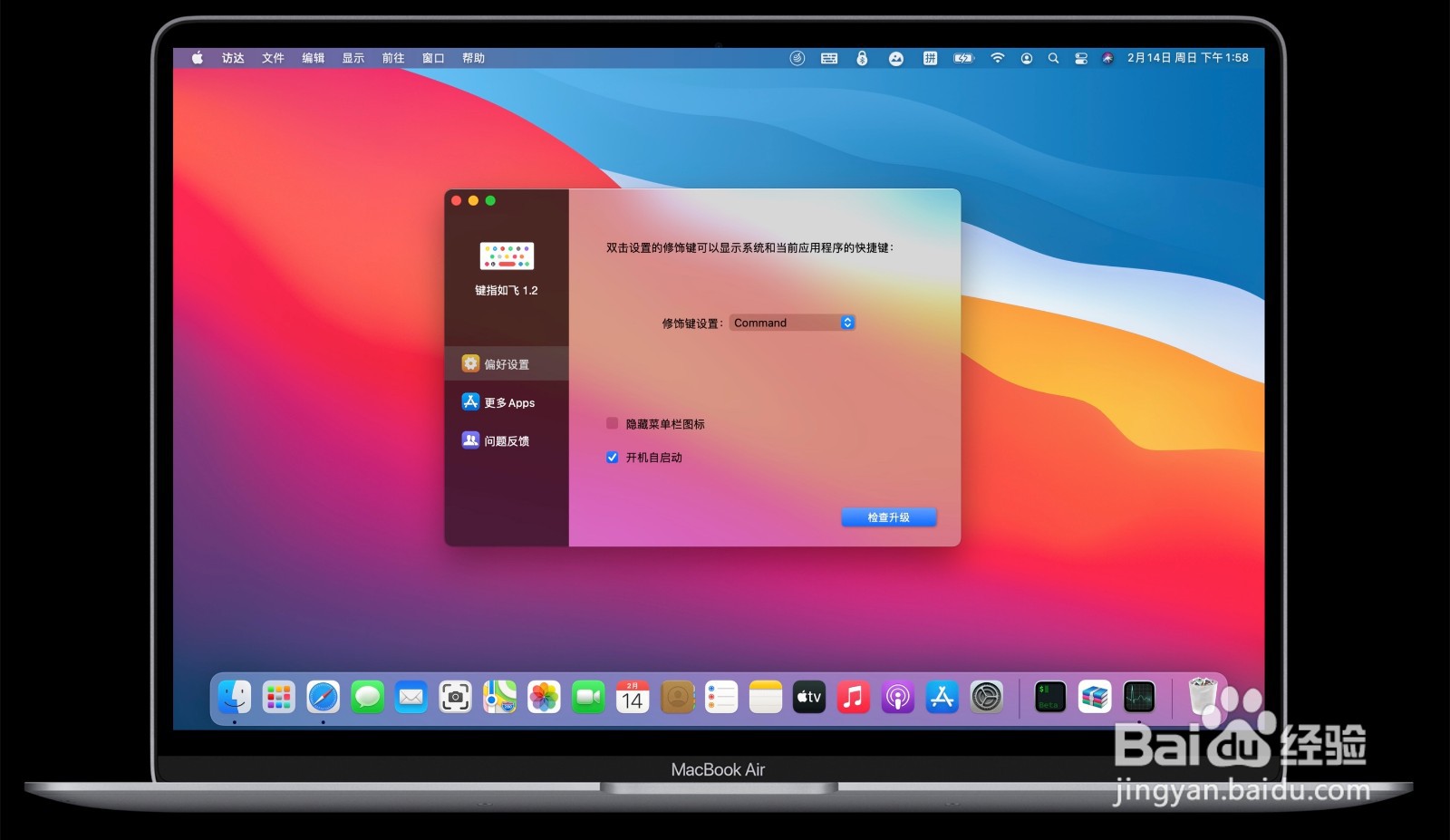
Task: Open Apple TV from the Dock
Action: pyautogui.click(x=809, y=697)
